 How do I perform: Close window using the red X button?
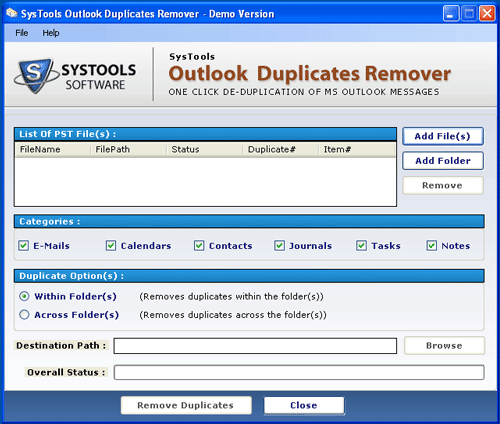(x=487, y=14)
